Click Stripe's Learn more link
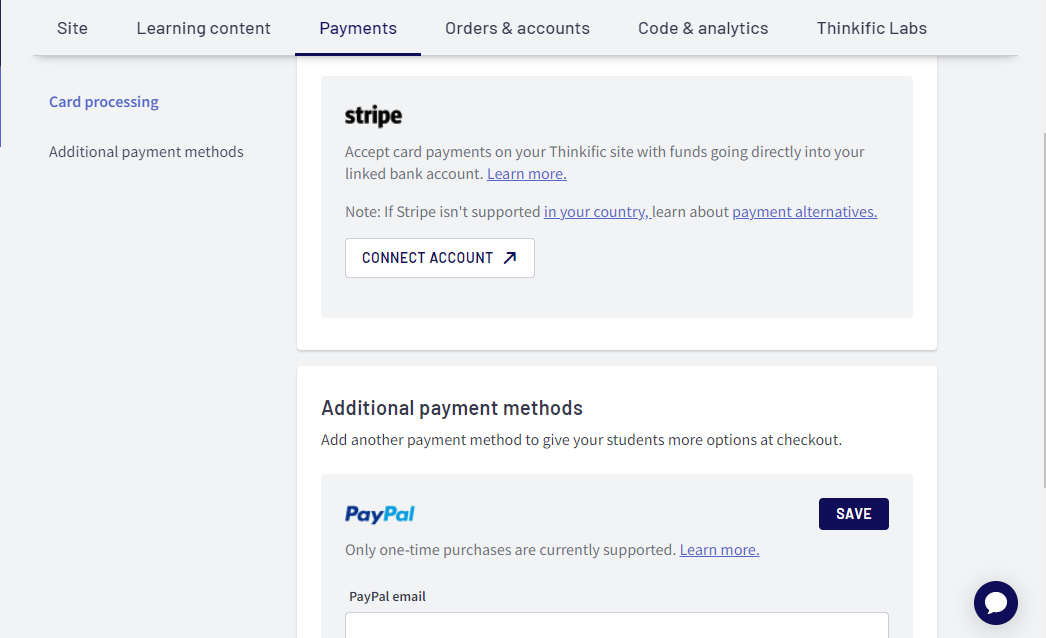Viewport: 1046px width, 638px height. click(526, 174)
